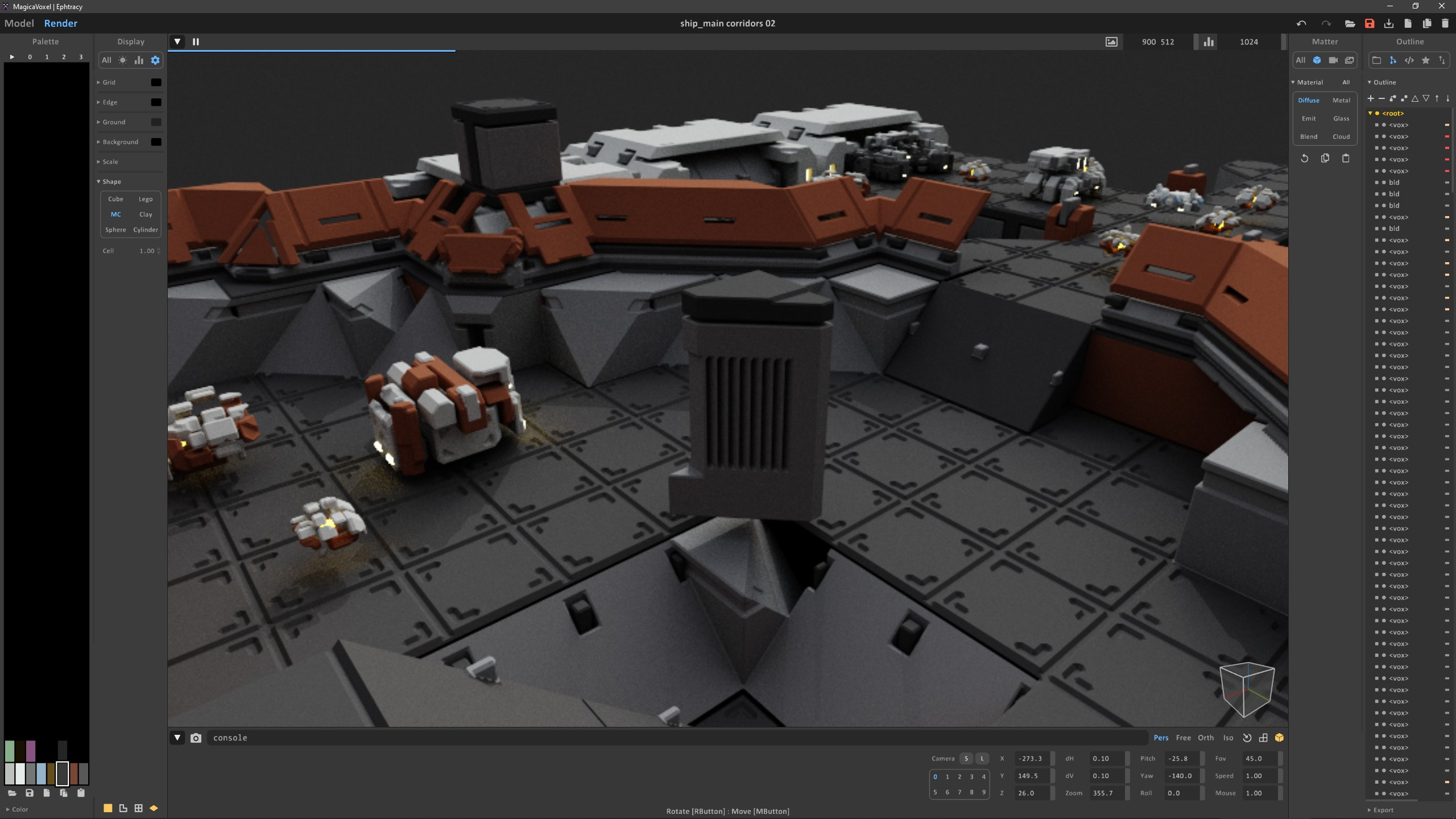This screenshot has width=1456, height=819.
Task: Select the Sphere shape option
Action: [115, 230]
